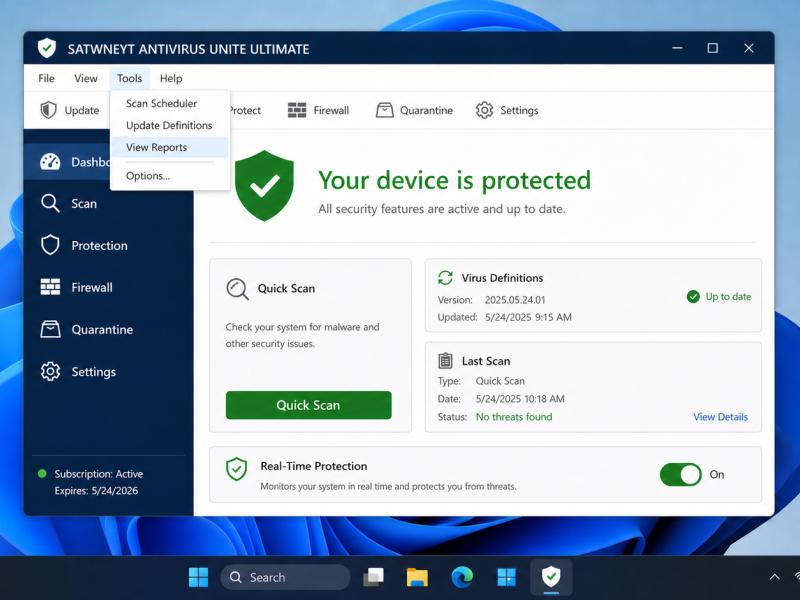Launch Microsoft Edge from the taskbar
This screenshot has height=600, width=800.
pyautogui.click(x=462, y=577)
